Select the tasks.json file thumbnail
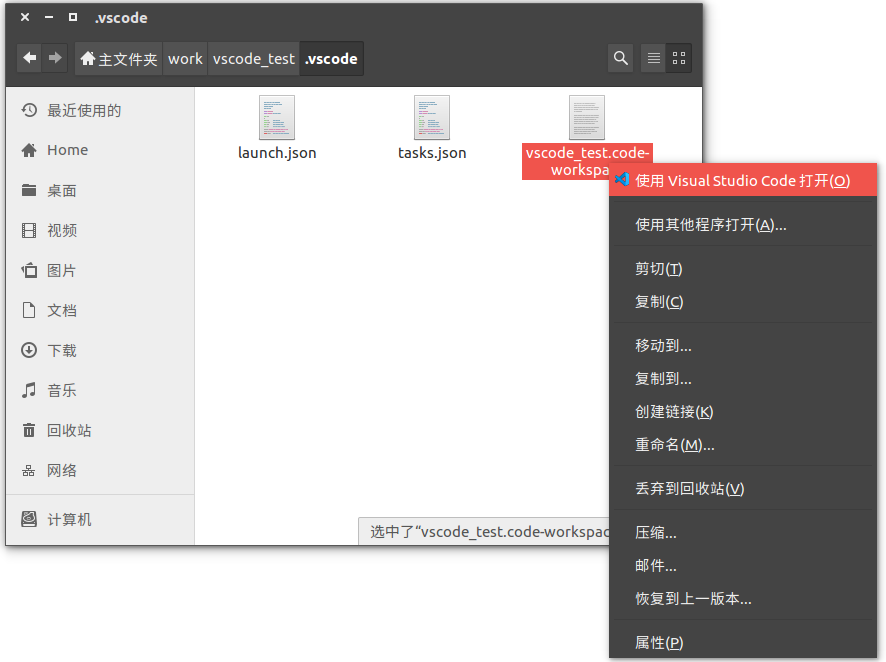 (432, 117)
